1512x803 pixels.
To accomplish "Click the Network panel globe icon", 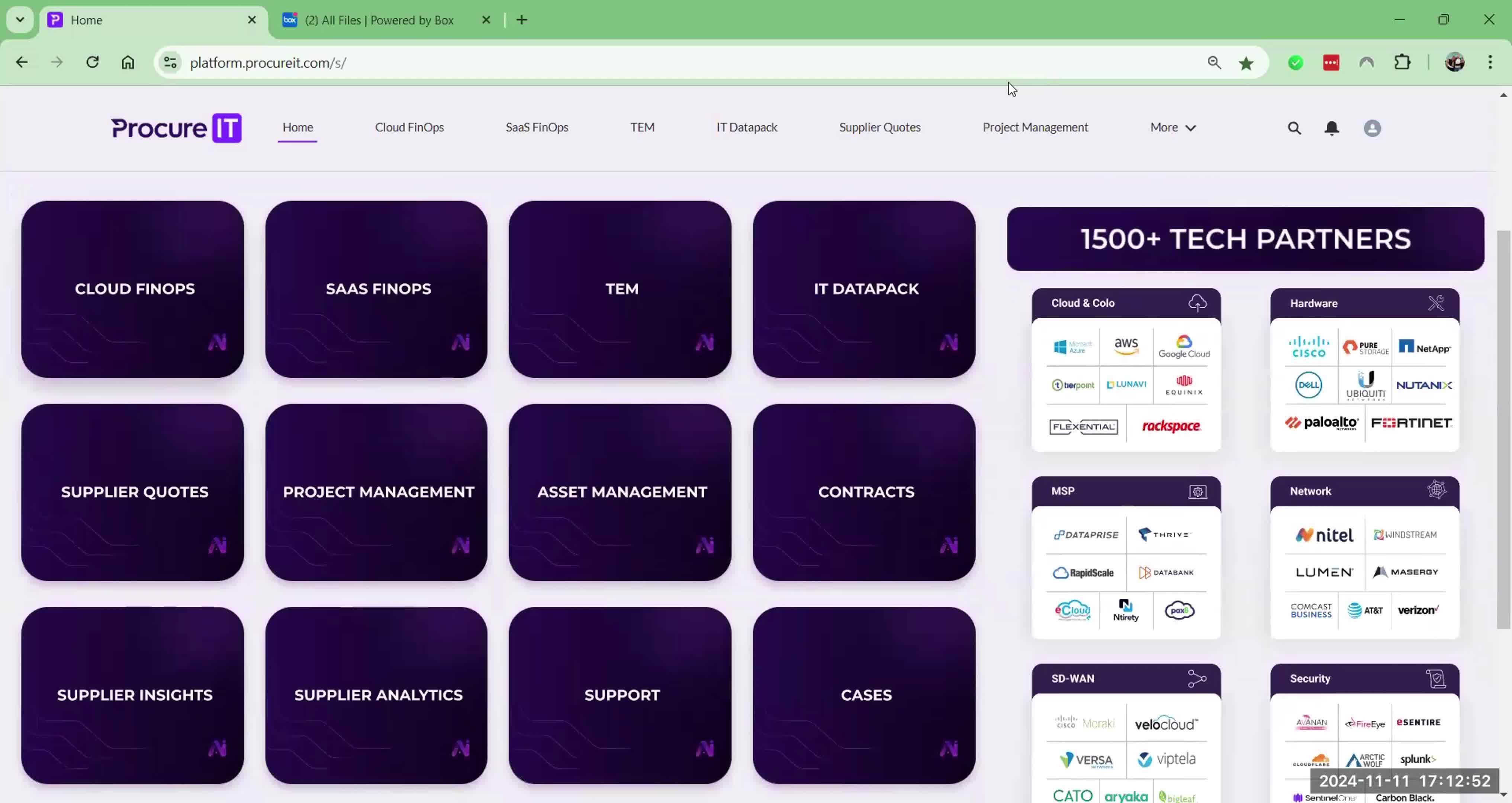I will click(x=1436, y=490).
